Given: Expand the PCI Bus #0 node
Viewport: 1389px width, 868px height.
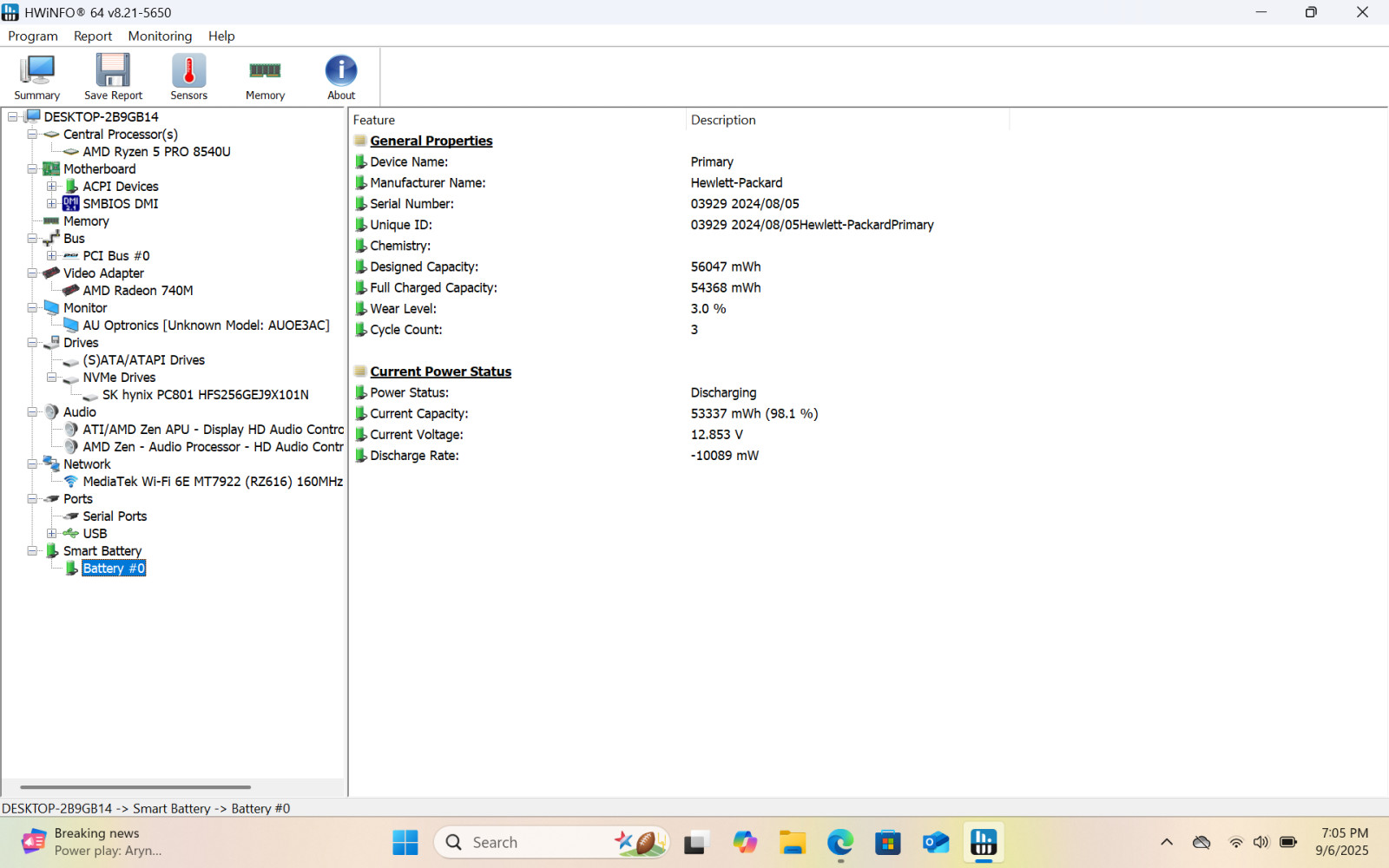Looking at the screenshot, I should click(52, 255).
